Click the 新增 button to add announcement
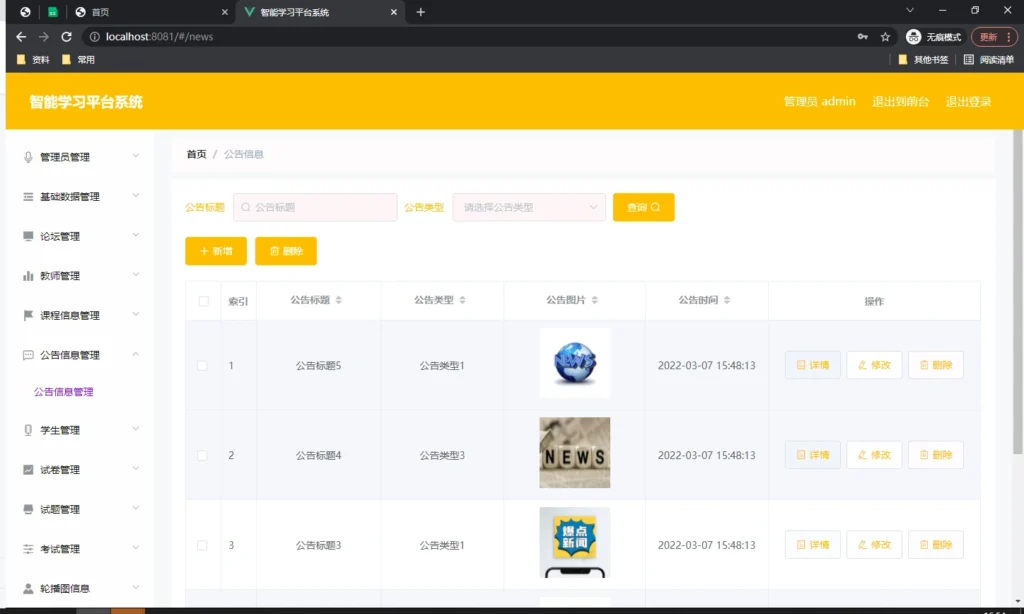 point(215,251)
